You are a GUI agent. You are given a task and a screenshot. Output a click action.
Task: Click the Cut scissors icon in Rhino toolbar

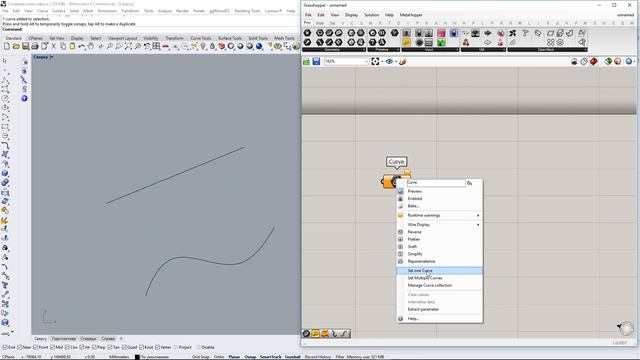(x=53, y=47)
